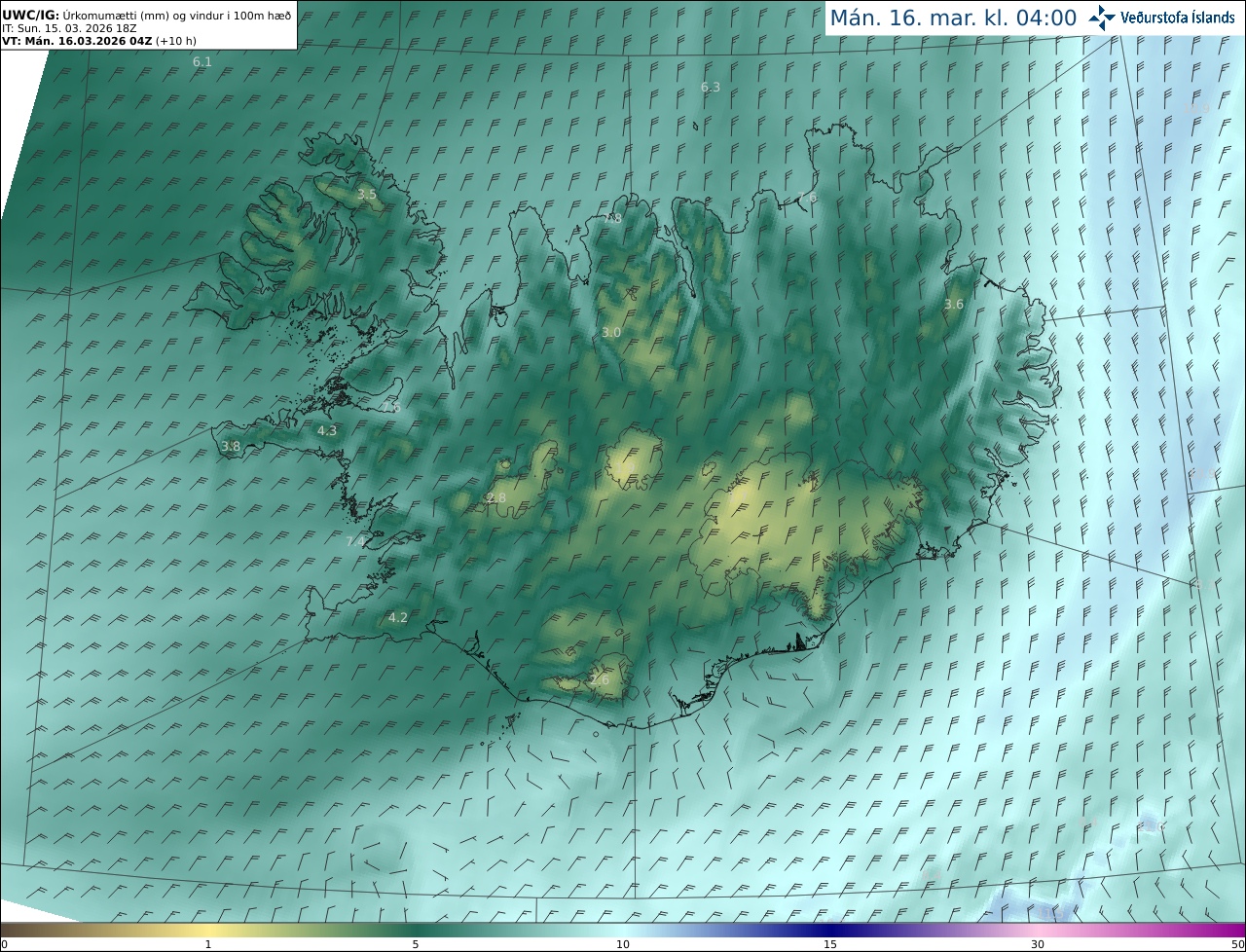
Task: Click the colour scale label 0
Action: (4, 944)
